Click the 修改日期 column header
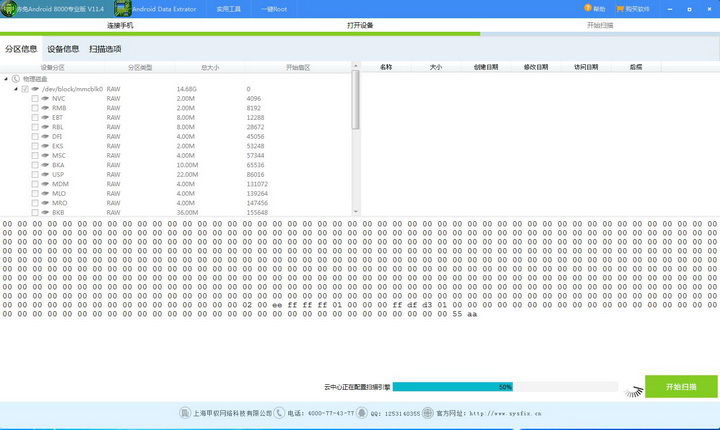The height and width of the screenshot is (430, 720). point(536,67)
